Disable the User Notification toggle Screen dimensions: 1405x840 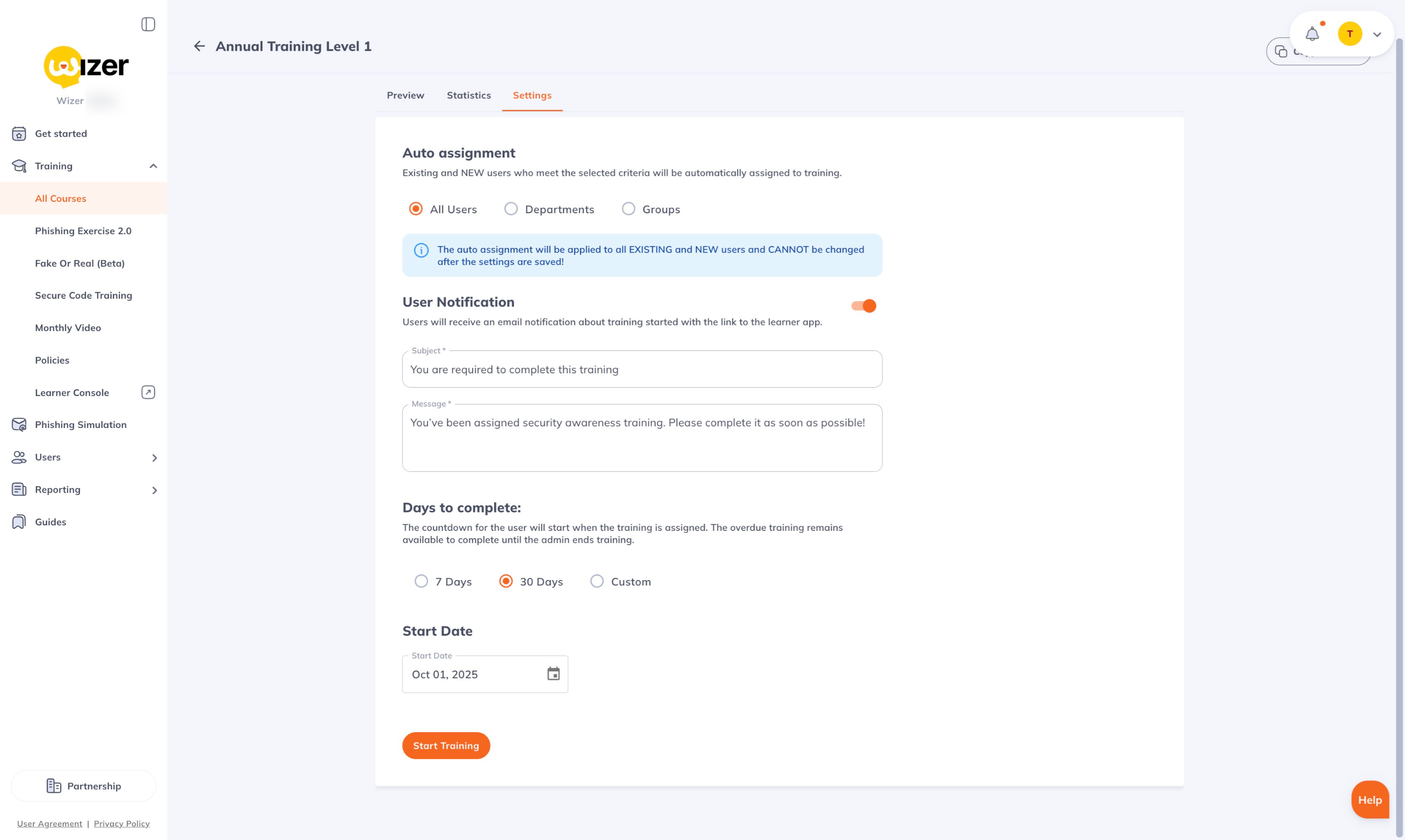coord(863,306)
